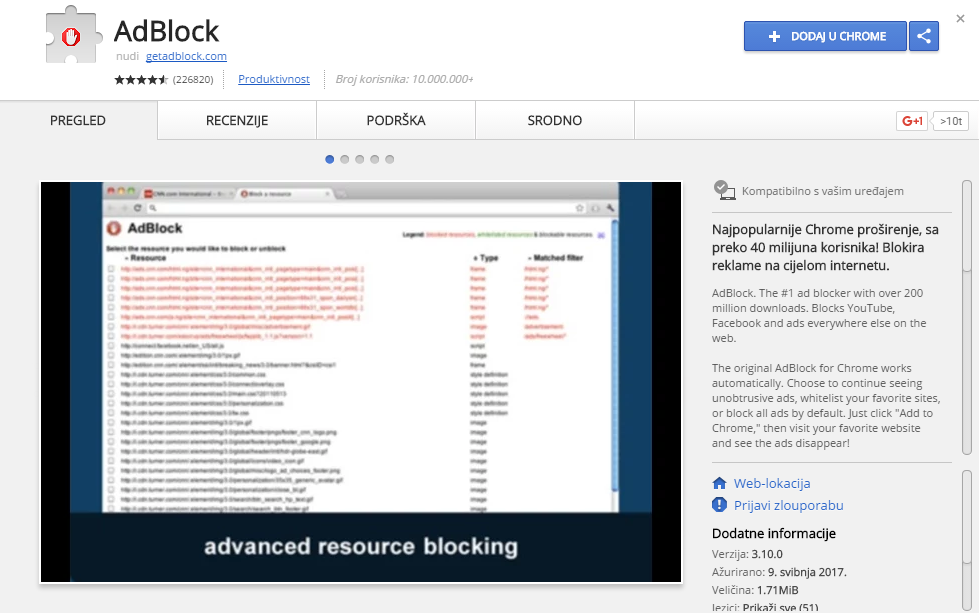Screen dimensions: 979x613
Task: Select the fifth carousel dot
Action: (390, 159)
